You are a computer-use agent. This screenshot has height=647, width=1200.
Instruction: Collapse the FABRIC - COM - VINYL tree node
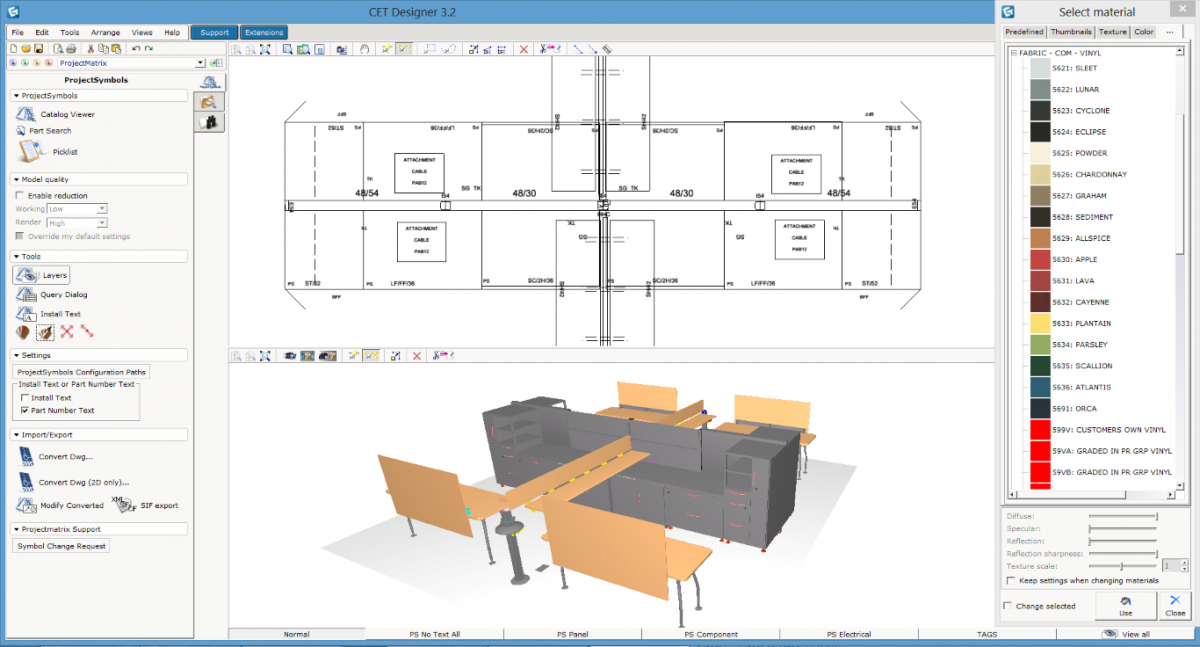point(1013,52)
